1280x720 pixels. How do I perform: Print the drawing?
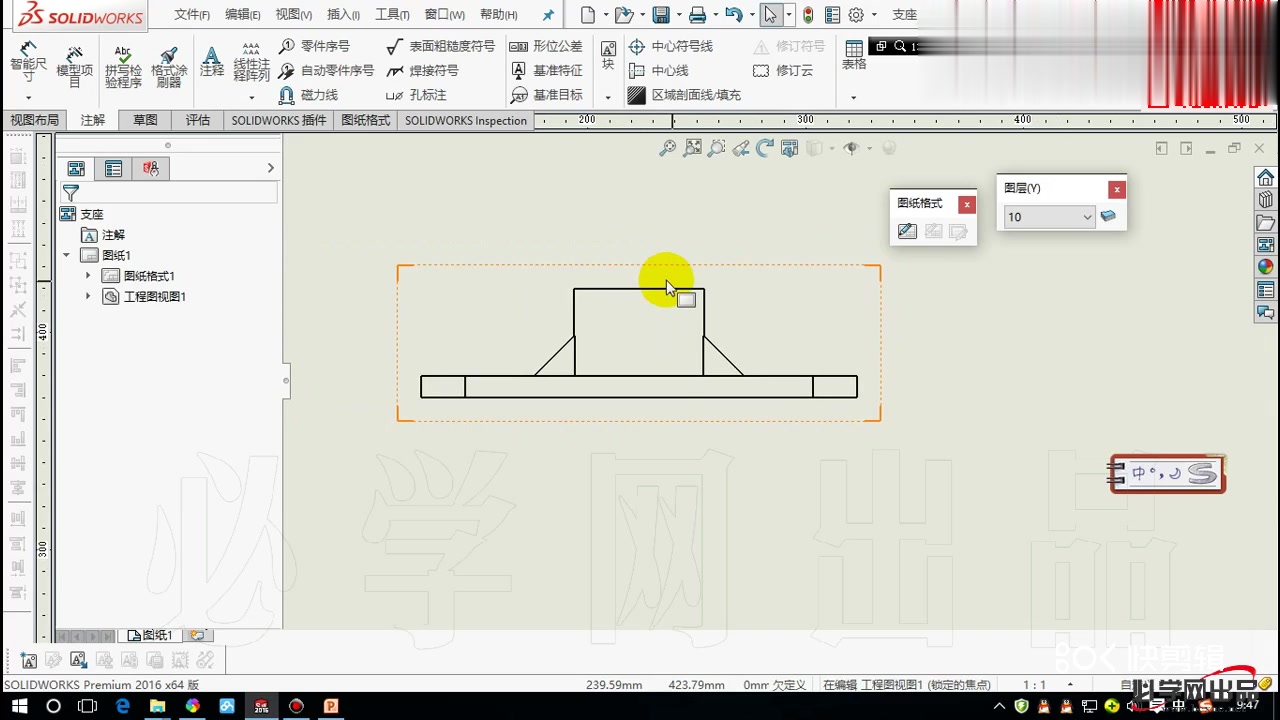[697, 15]
